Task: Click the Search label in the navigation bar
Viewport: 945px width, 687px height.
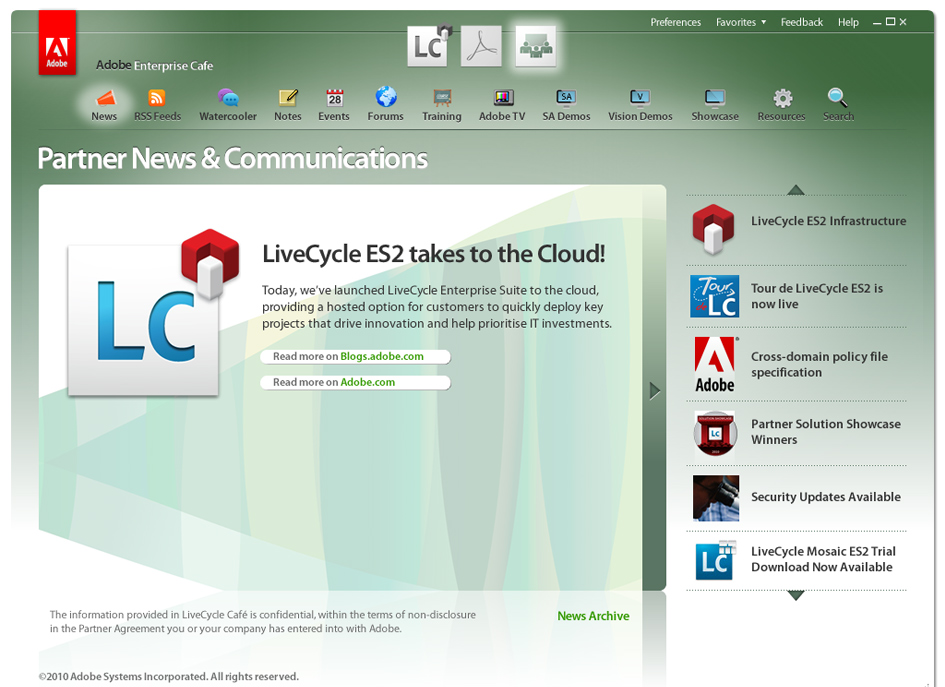Action: pos(838,116)
